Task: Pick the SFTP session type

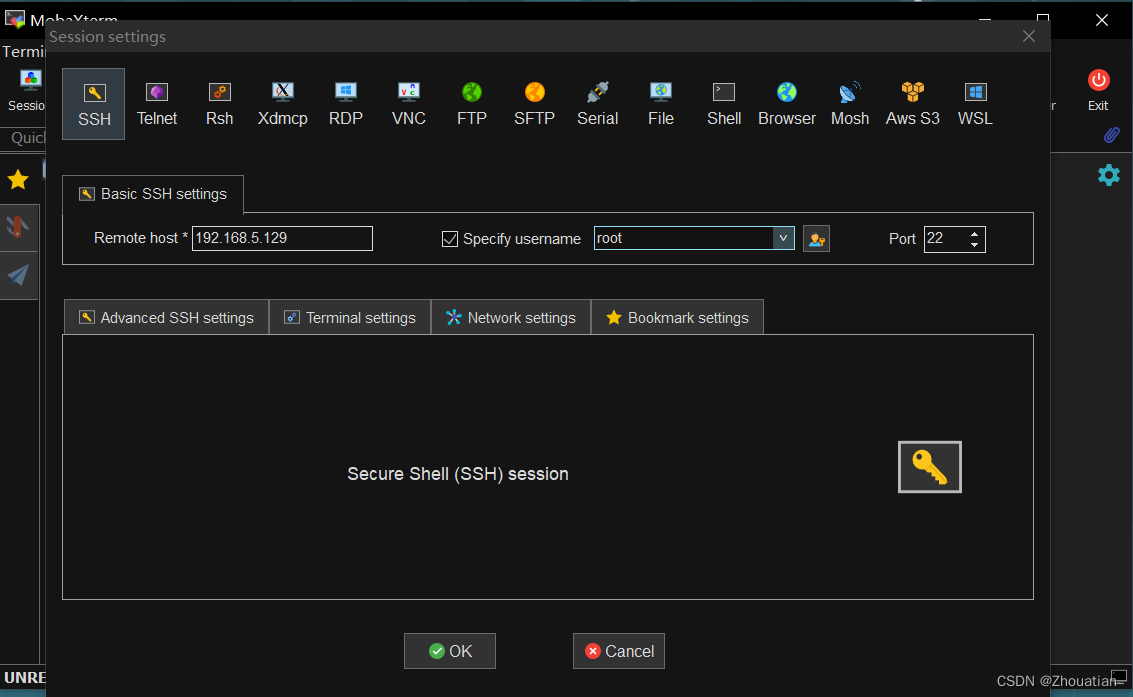Action: pos(534,104)
